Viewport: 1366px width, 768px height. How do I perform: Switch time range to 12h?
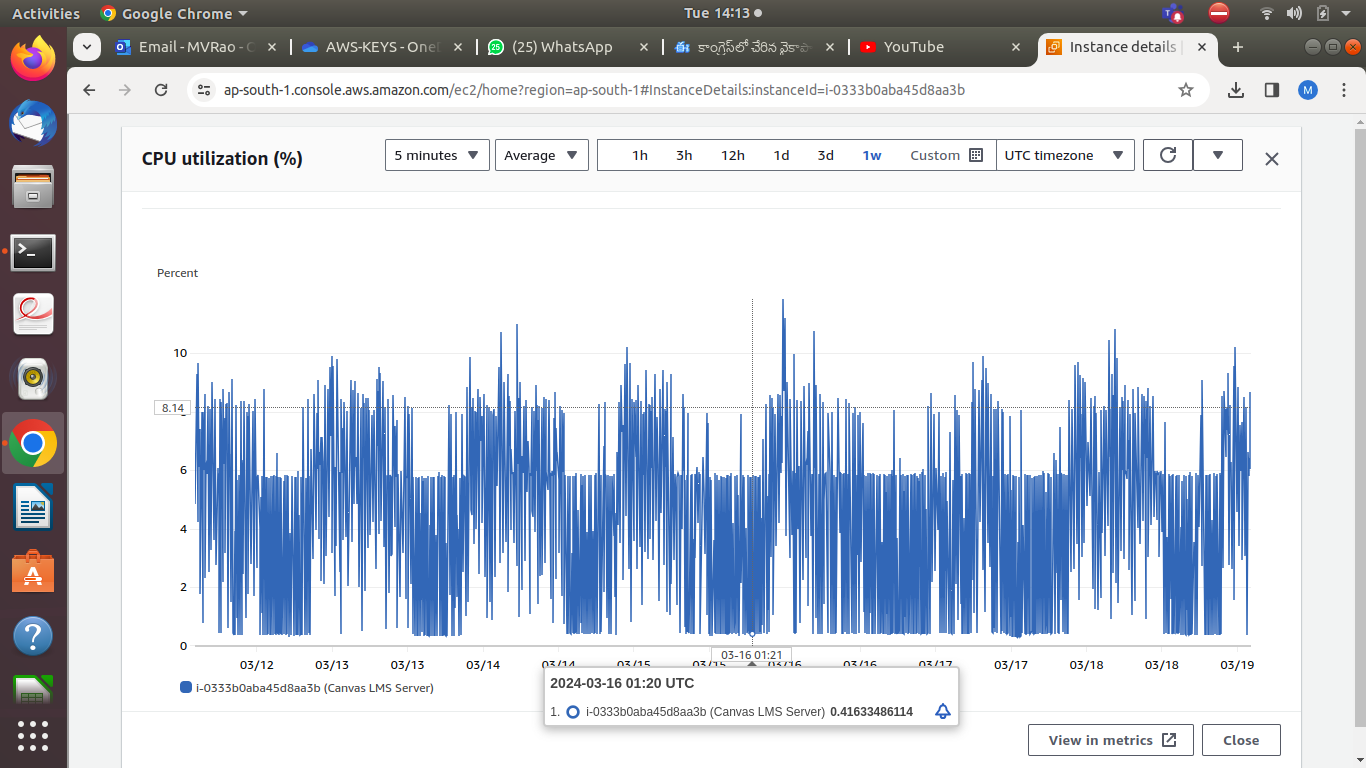[733, 155]
